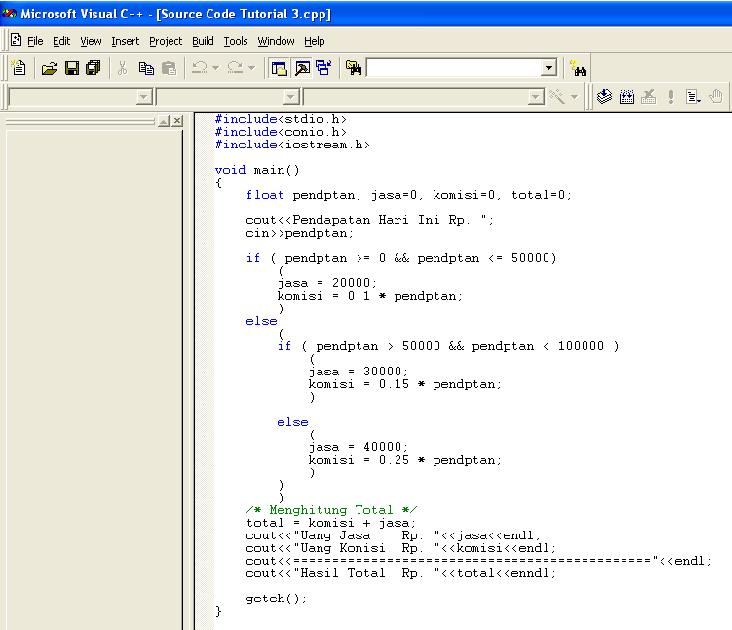Click the 'total = komisi + jasa;' line
The image size is (732, 630).
[x=331, y=523]
